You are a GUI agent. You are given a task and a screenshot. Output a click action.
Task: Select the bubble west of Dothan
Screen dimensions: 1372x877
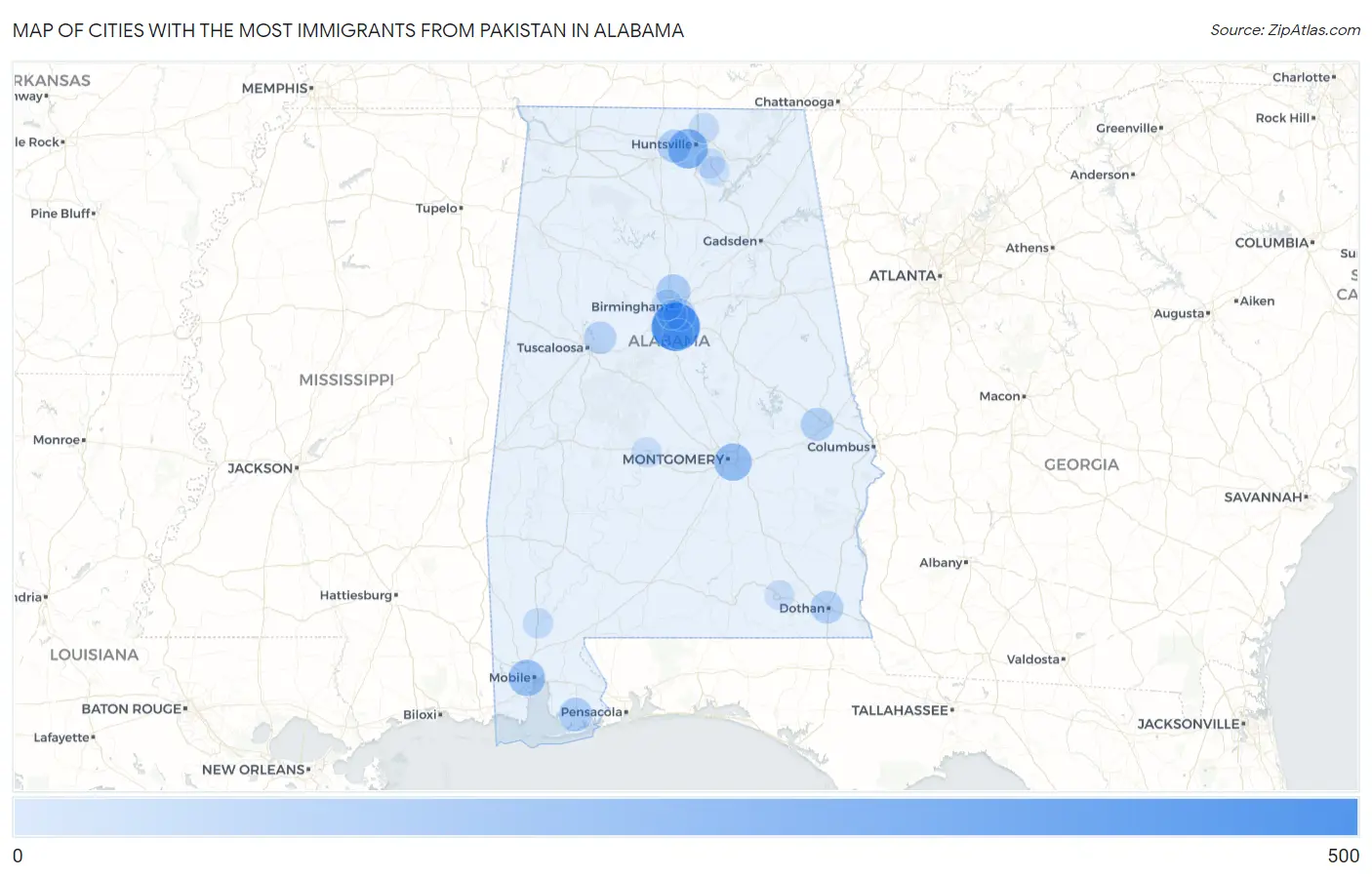[779, 594]
